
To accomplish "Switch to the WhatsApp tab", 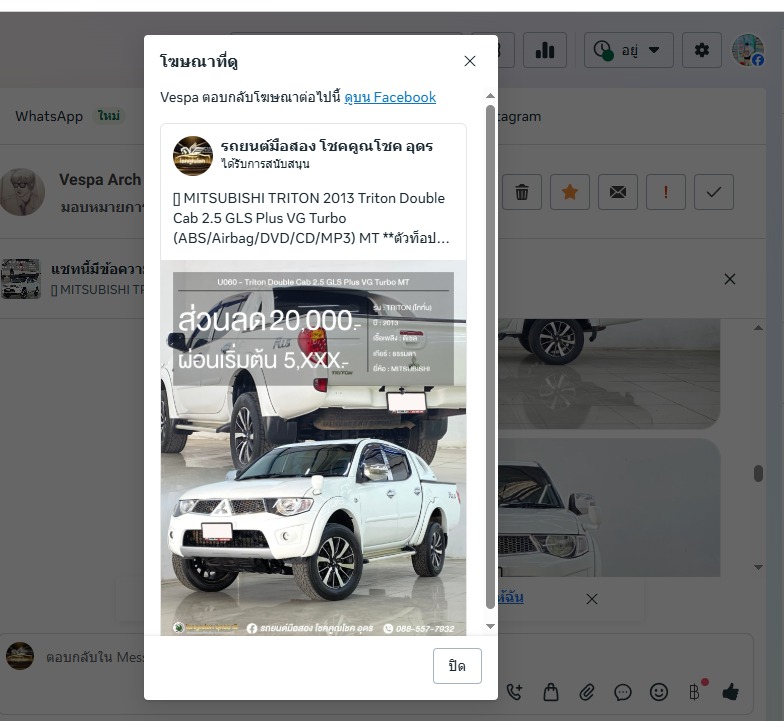I will [x=49, y=116].
